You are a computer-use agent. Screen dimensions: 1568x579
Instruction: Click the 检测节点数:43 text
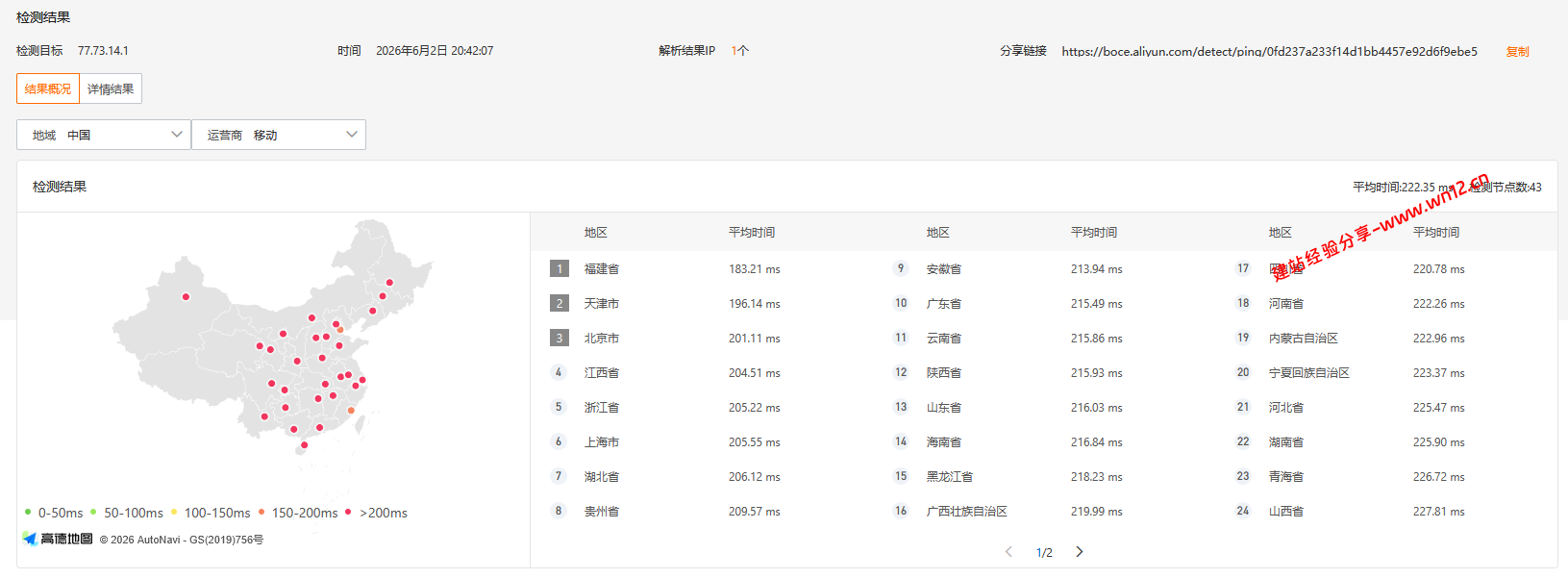1506,188
